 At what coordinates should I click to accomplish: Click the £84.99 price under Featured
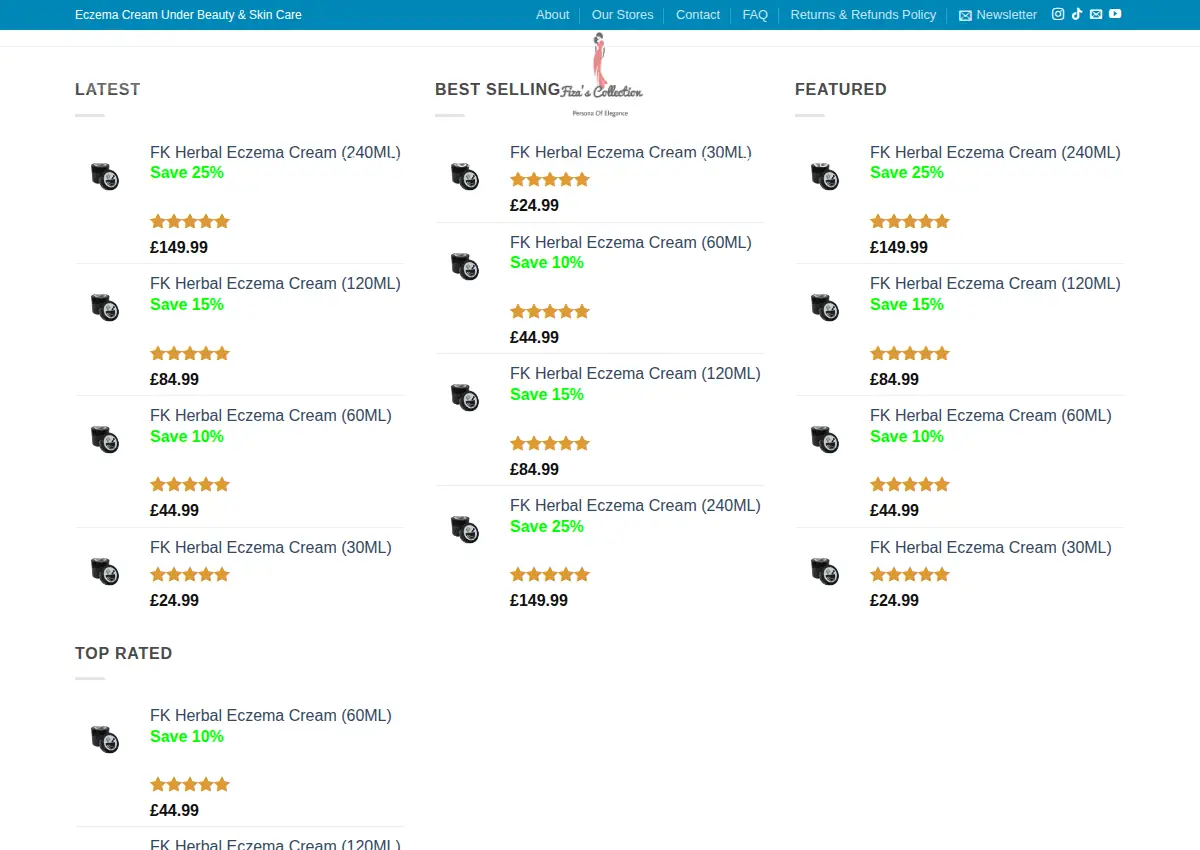[x=894, y=380]
